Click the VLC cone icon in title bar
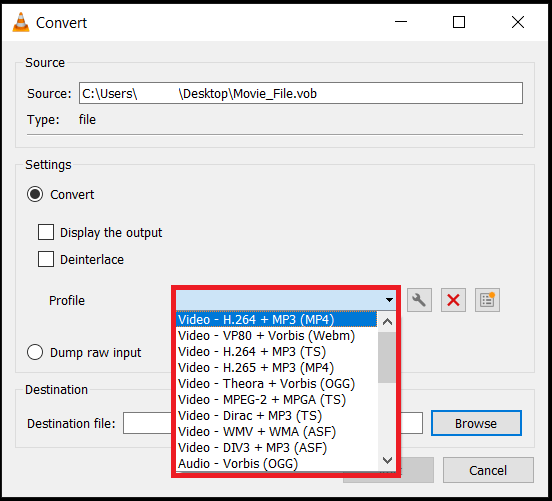This screenshot has width=552, height=501. (x=20, y=23)
